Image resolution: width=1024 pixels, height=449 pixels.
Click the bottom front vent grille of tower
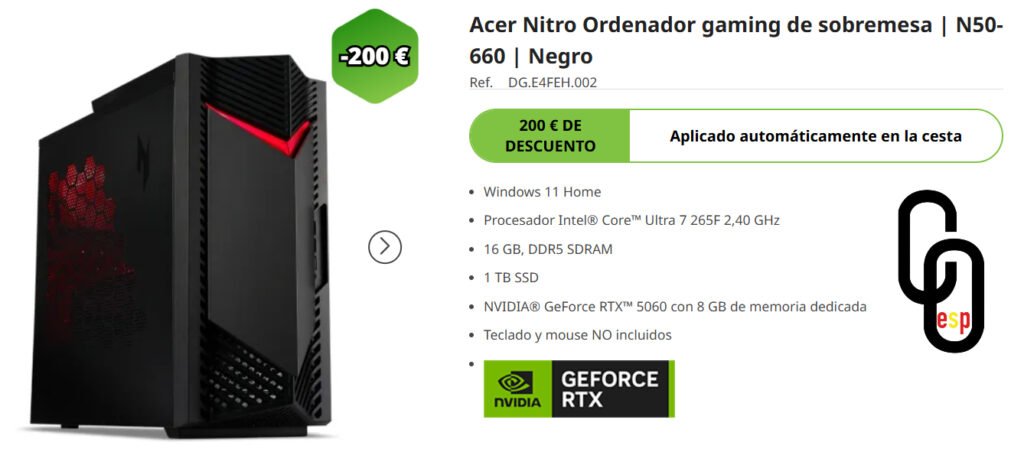(x=248, y=377)
